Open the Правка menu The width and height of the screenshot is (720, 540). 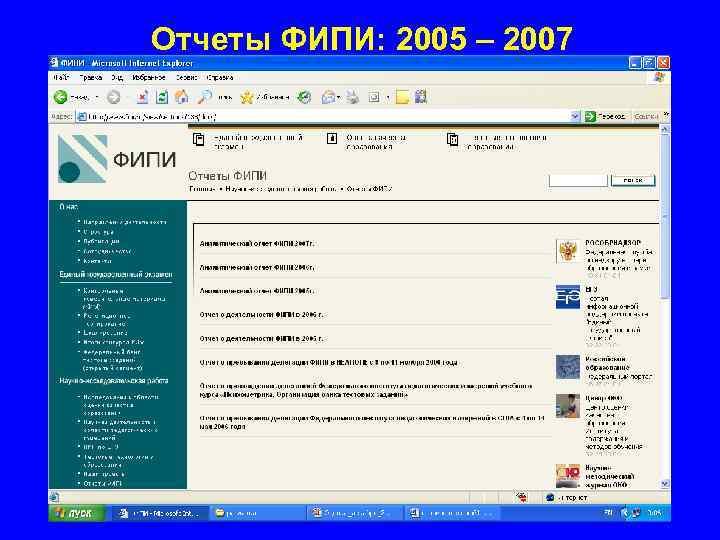point(90,78)
